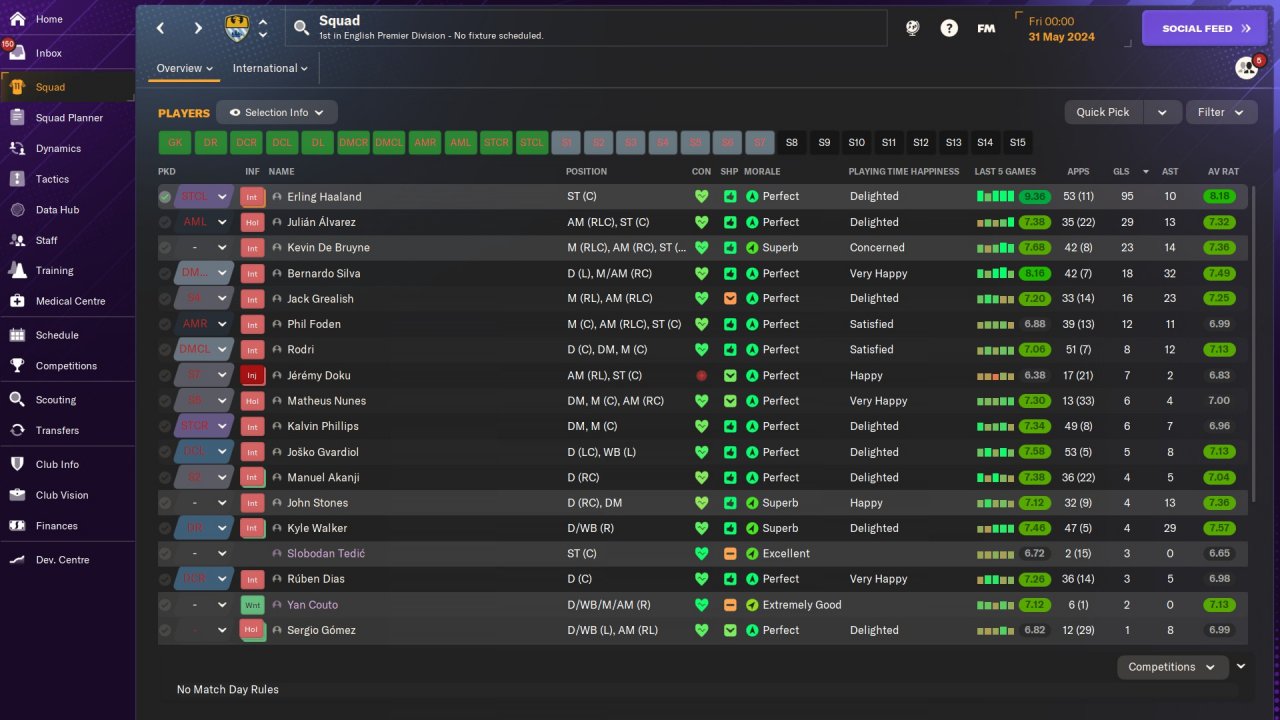Screen dimensions: 1280x720
Task: Open Squad Planner in the sidebar
Action: (67, 118)
